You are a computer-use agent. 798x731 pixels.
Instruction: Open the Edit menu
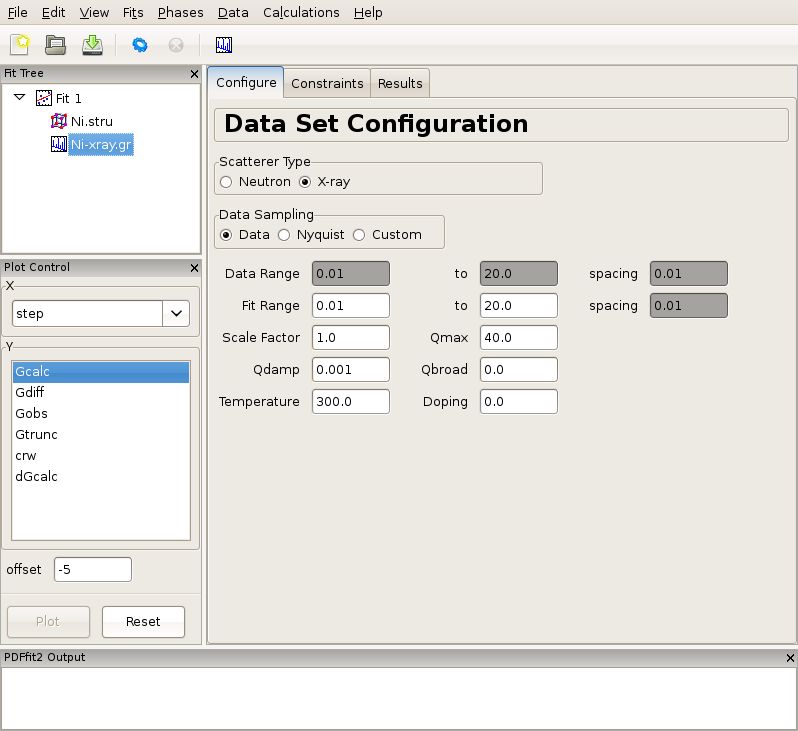[53, 13]
